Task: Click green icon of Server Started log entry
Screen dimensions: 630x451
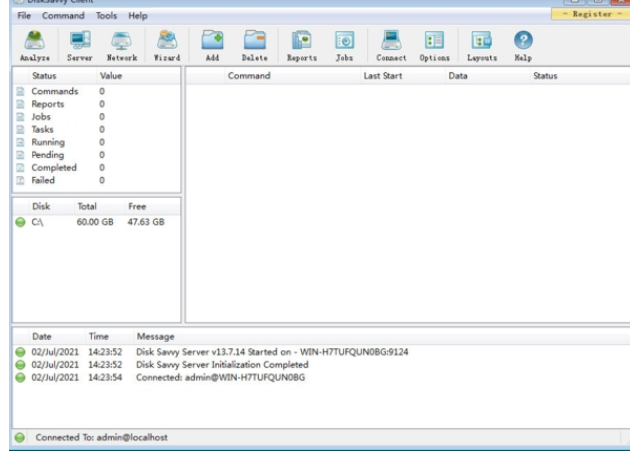Action: (20, 352)
